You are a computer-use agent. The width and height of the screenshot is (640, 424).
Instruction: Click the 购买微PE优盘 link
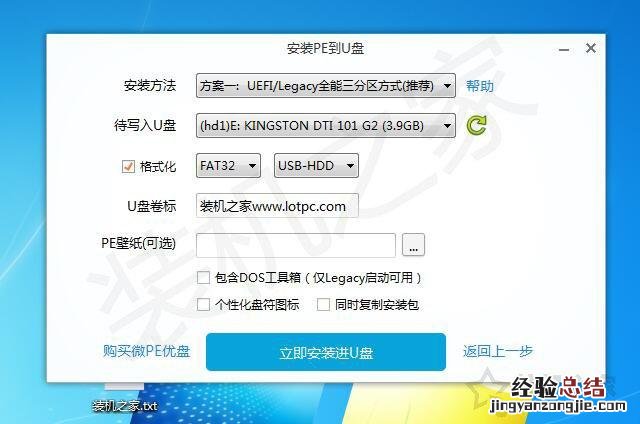point(147,351)
